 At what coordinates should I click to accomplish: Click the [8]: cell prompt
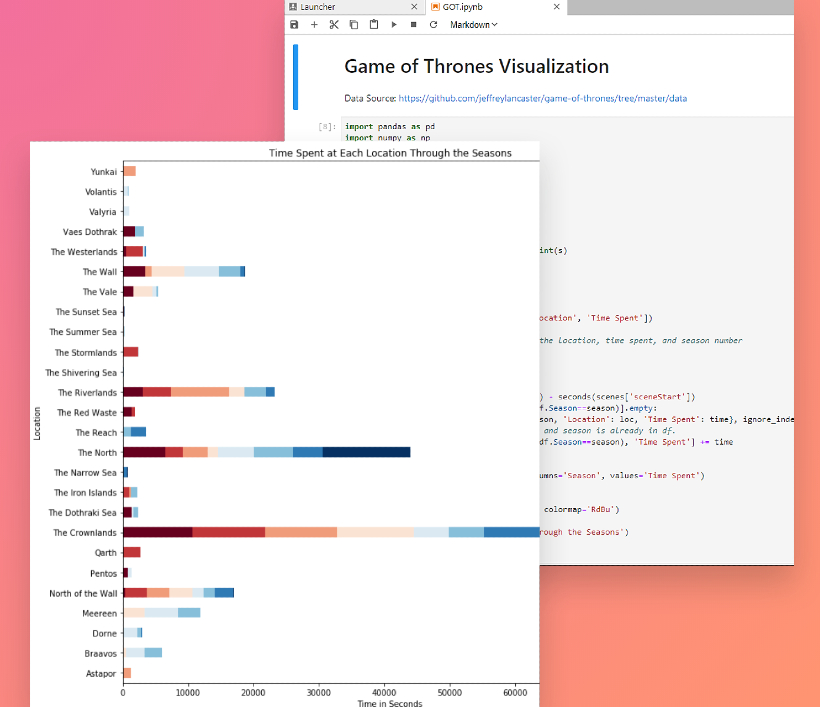coord(327,127)
